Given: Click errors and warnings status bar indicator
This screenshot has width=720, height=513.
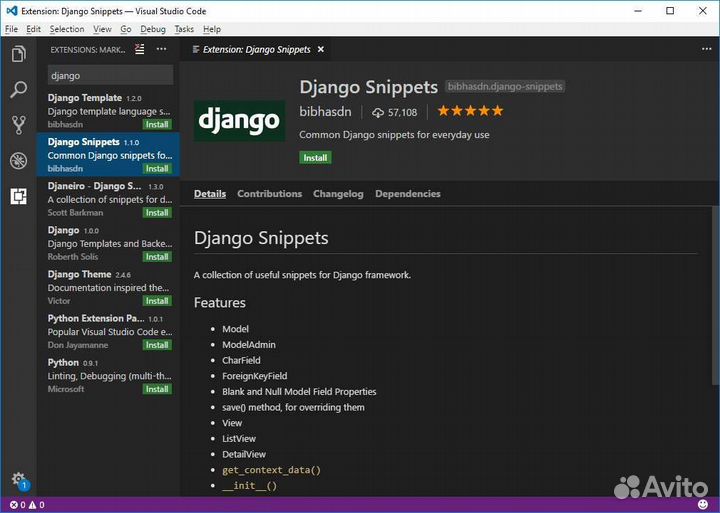Looking at the screenshot, I should point(27,506).
